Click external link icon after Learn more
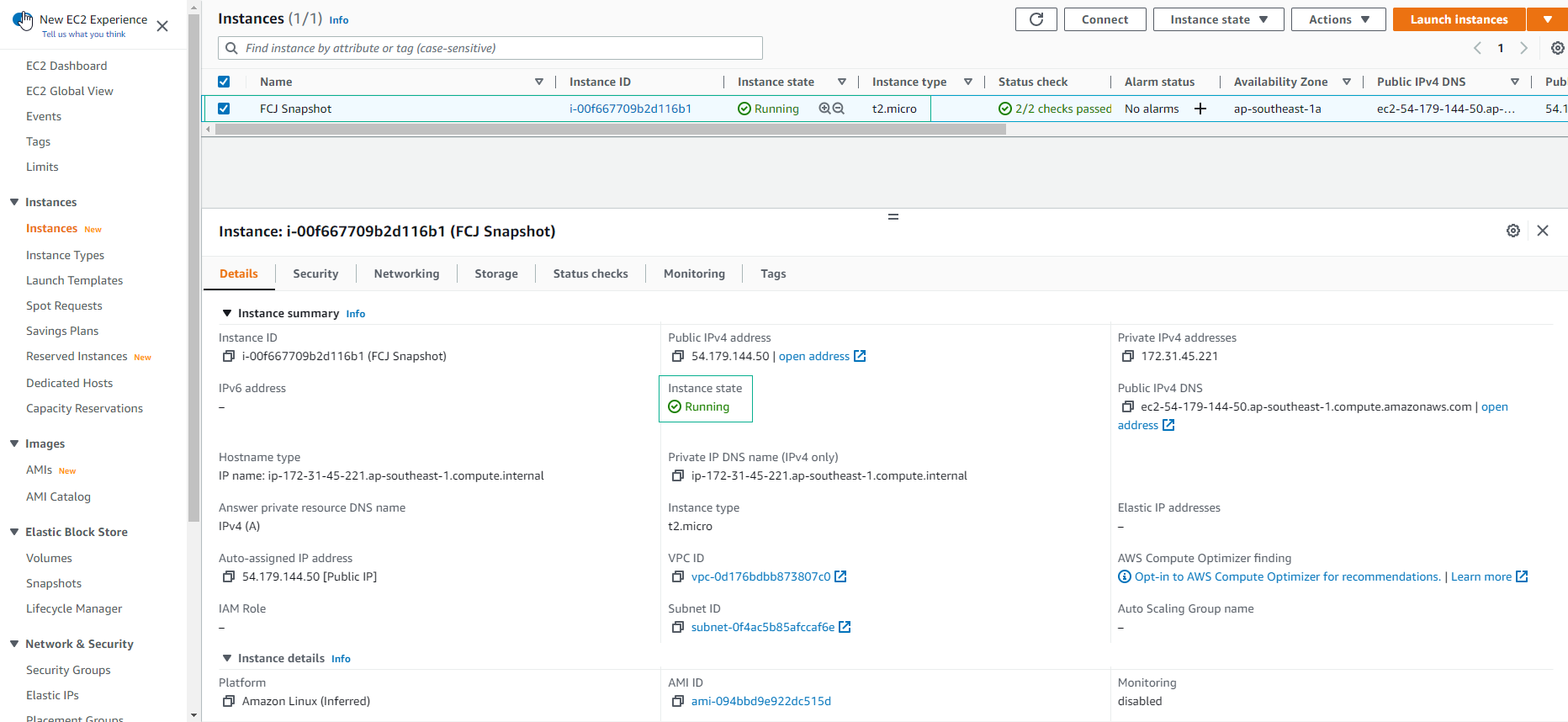The width and height of the screenshot is (1568, 722). 1522,576
